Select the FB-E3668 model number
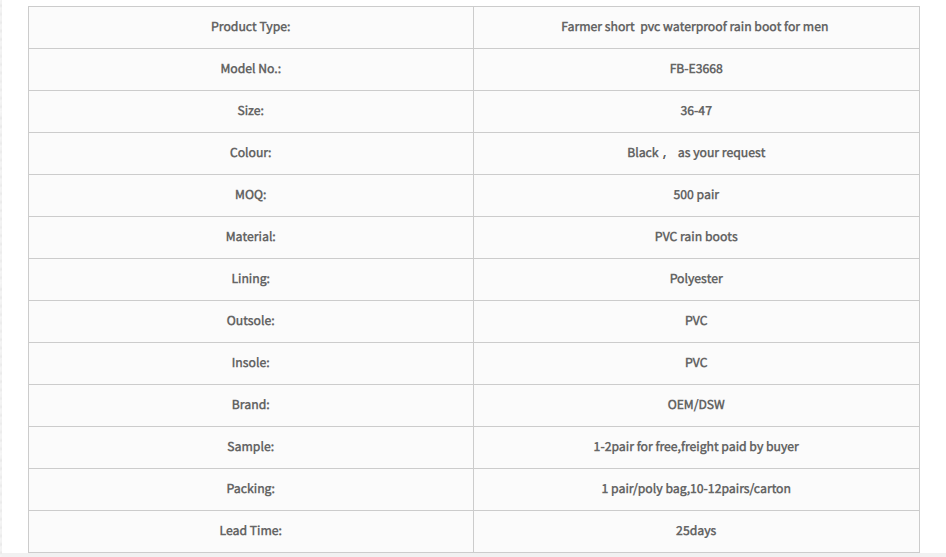This screenshot has width=946, height=557. point(696,69)
